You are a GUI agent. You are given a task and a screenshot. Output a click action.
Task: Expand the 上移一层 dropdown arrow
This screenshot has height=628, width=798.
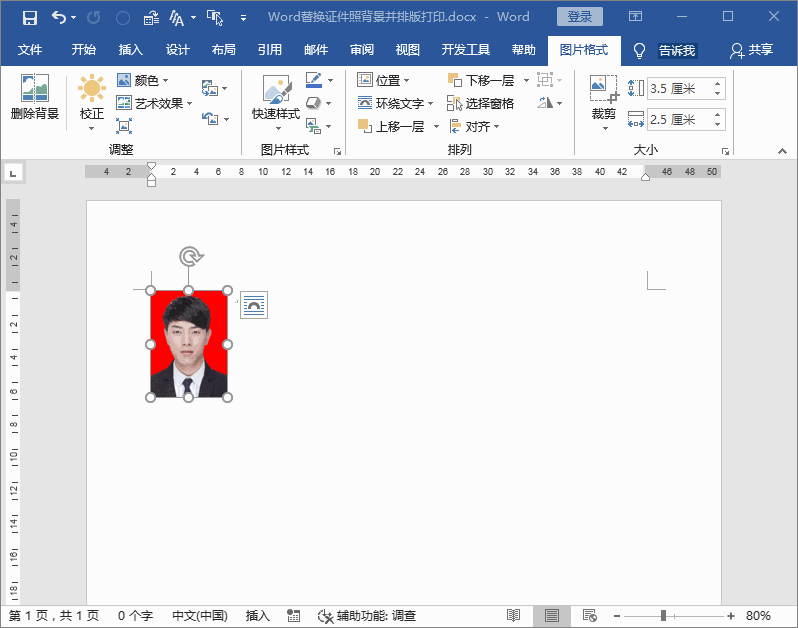(436, 126)
